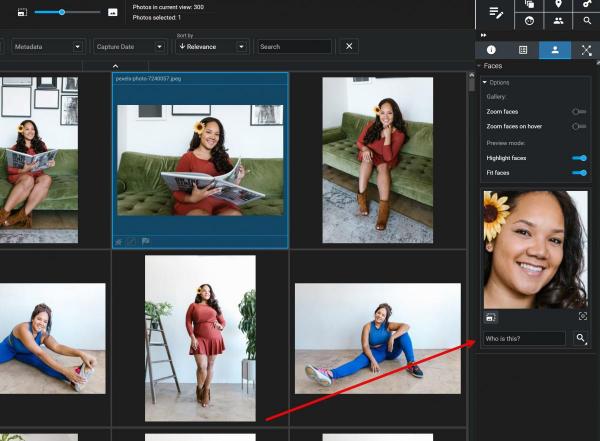Open the people group icon
The image size is (600, 441).
(558, 21)
